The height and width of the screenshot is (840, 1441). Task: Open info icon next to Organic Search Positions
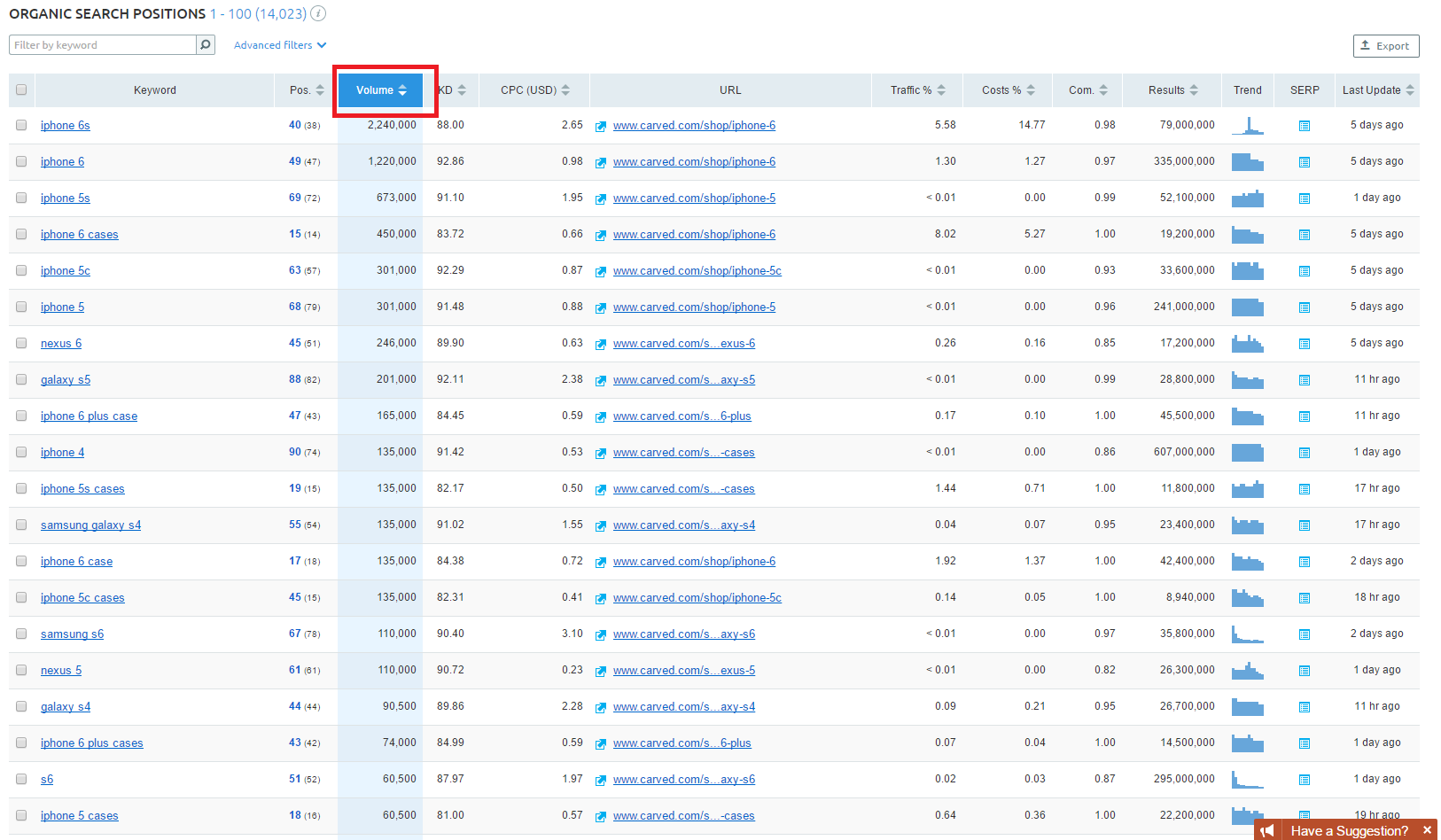(318, 13)
